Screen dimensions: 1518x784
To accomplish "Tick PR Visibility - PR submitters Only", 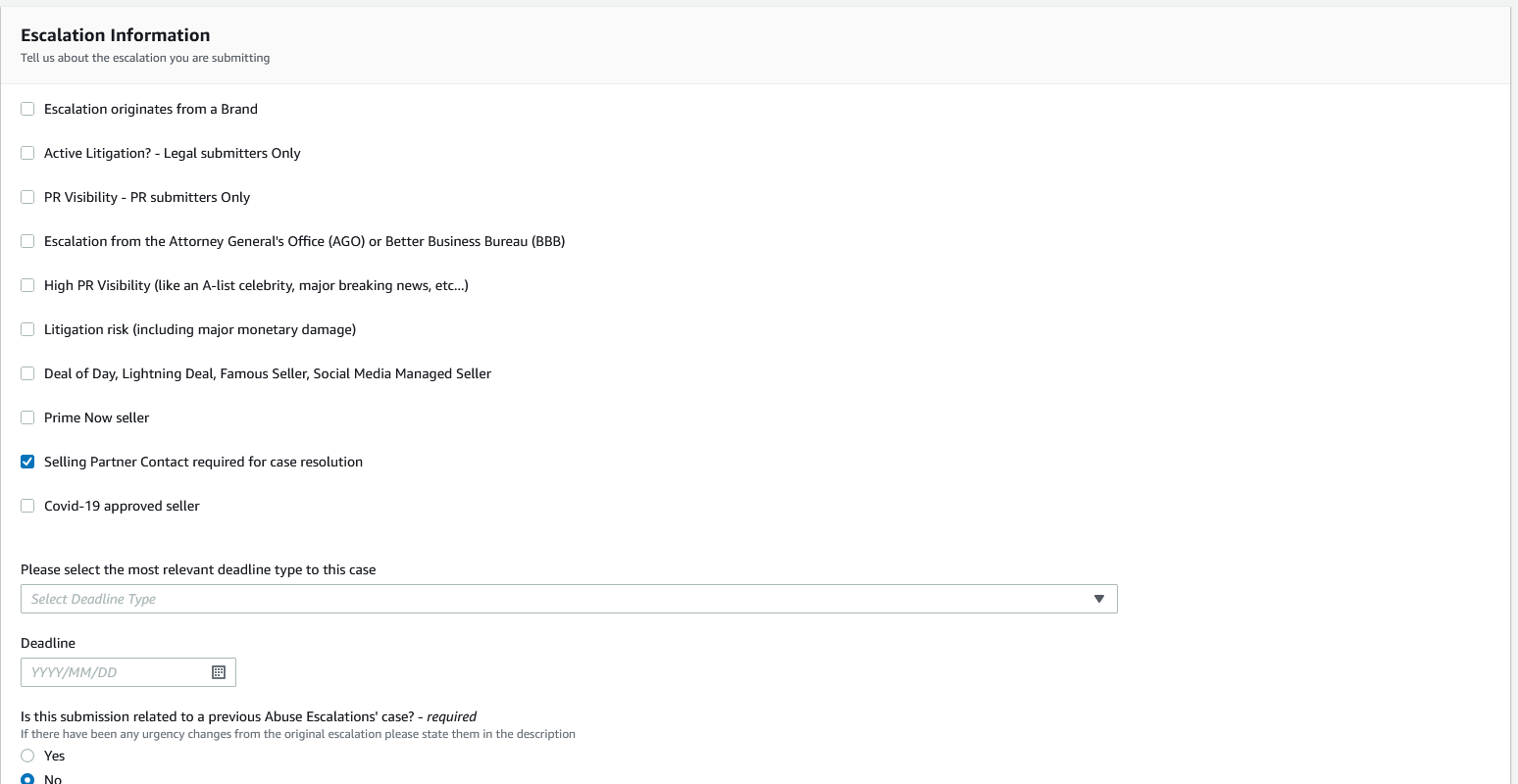I will pos(27,197).
